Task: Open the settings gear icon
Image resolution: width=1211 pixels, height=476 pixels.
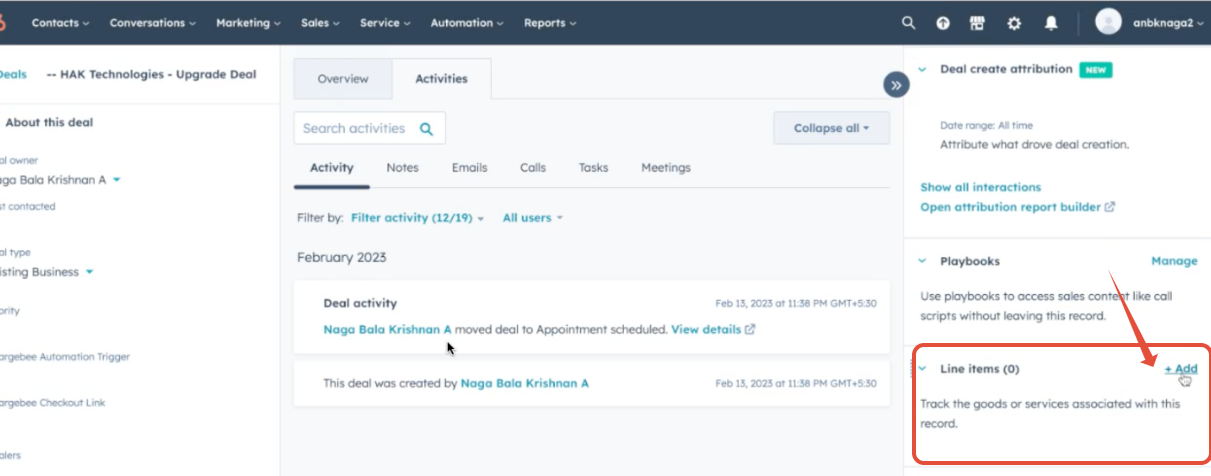Action: tap(1013, 23)
